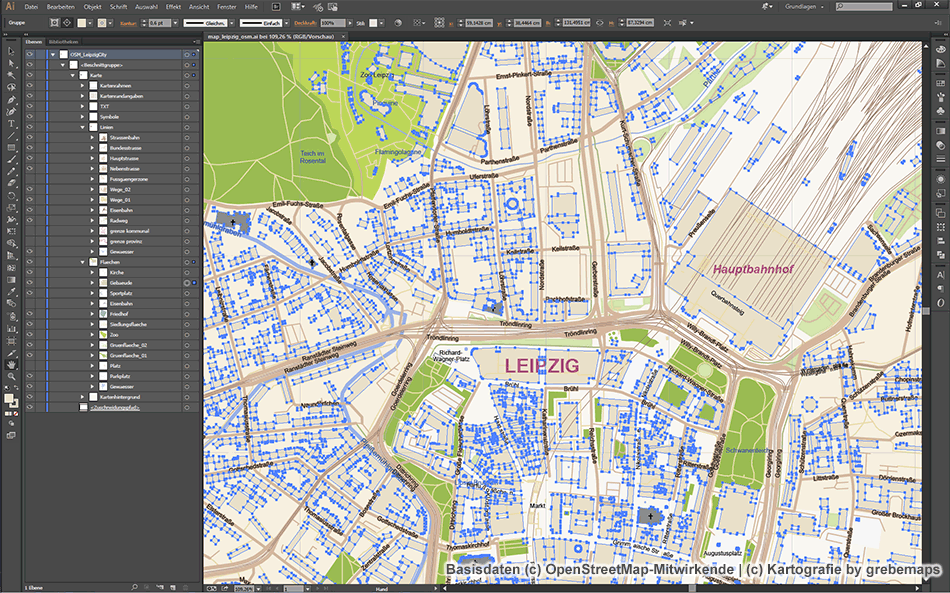Select the Type tool in the toolbox
950x593 pixels.
click(12, 123)
